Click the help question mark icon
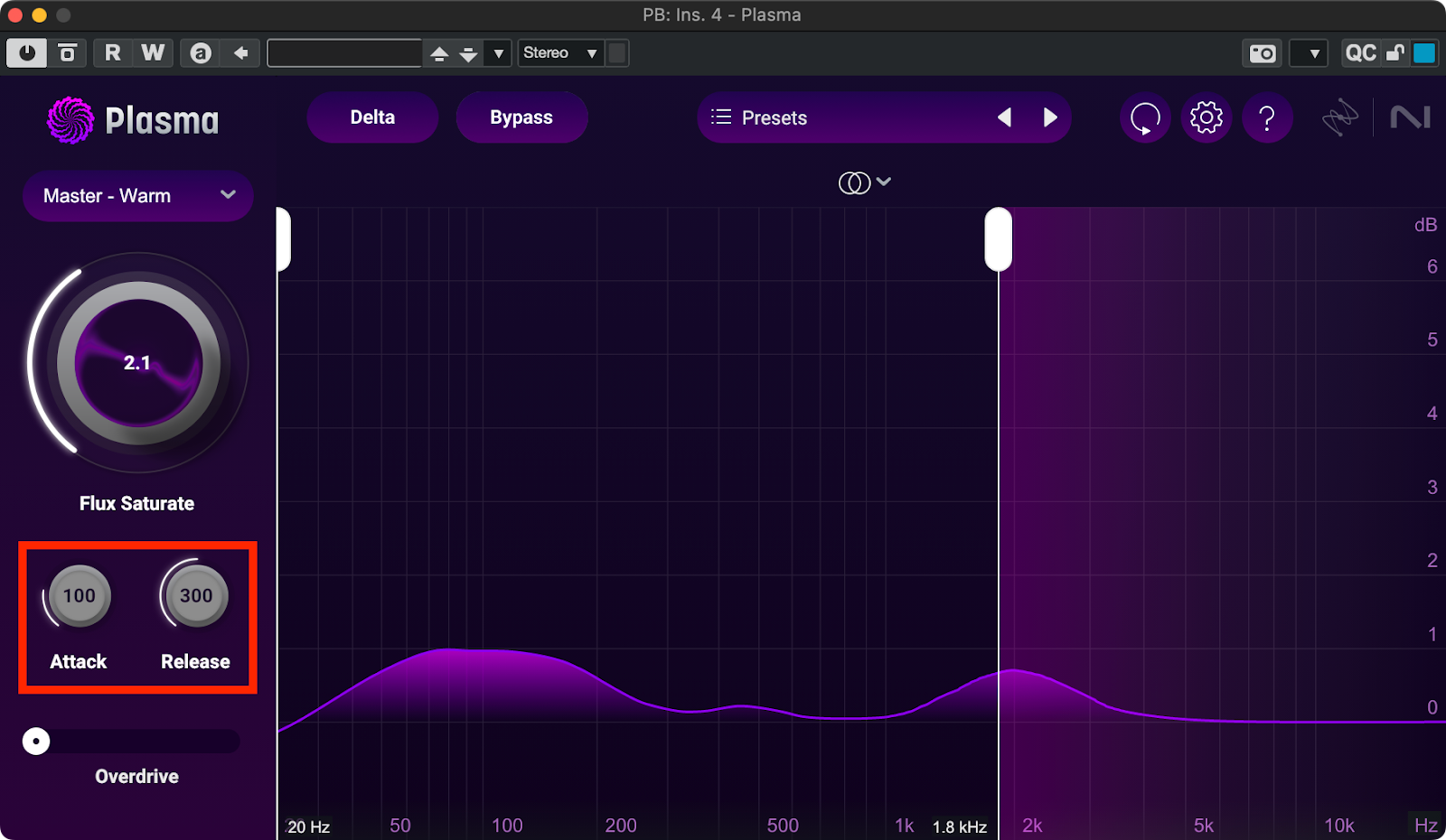Image resolution: width=1446 pixels, height=840 pixels. [x=1267, y=117]
